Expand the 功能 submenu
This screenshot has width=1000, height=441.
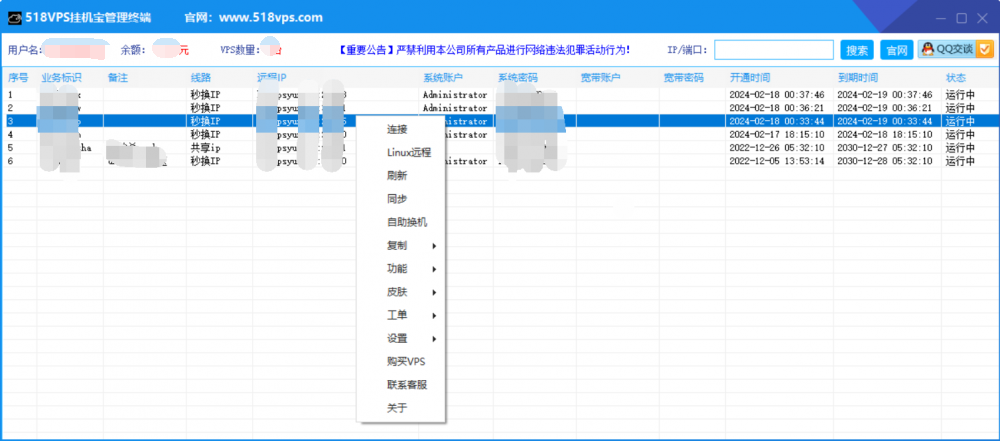point(401,269)
